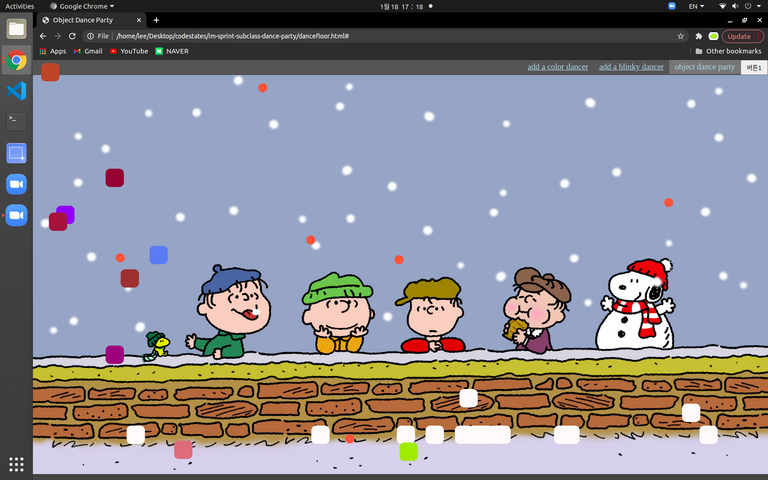768x480 pixels.
Task: Click the Zoom indicator in top bar
Action: [x=672, y=6]
